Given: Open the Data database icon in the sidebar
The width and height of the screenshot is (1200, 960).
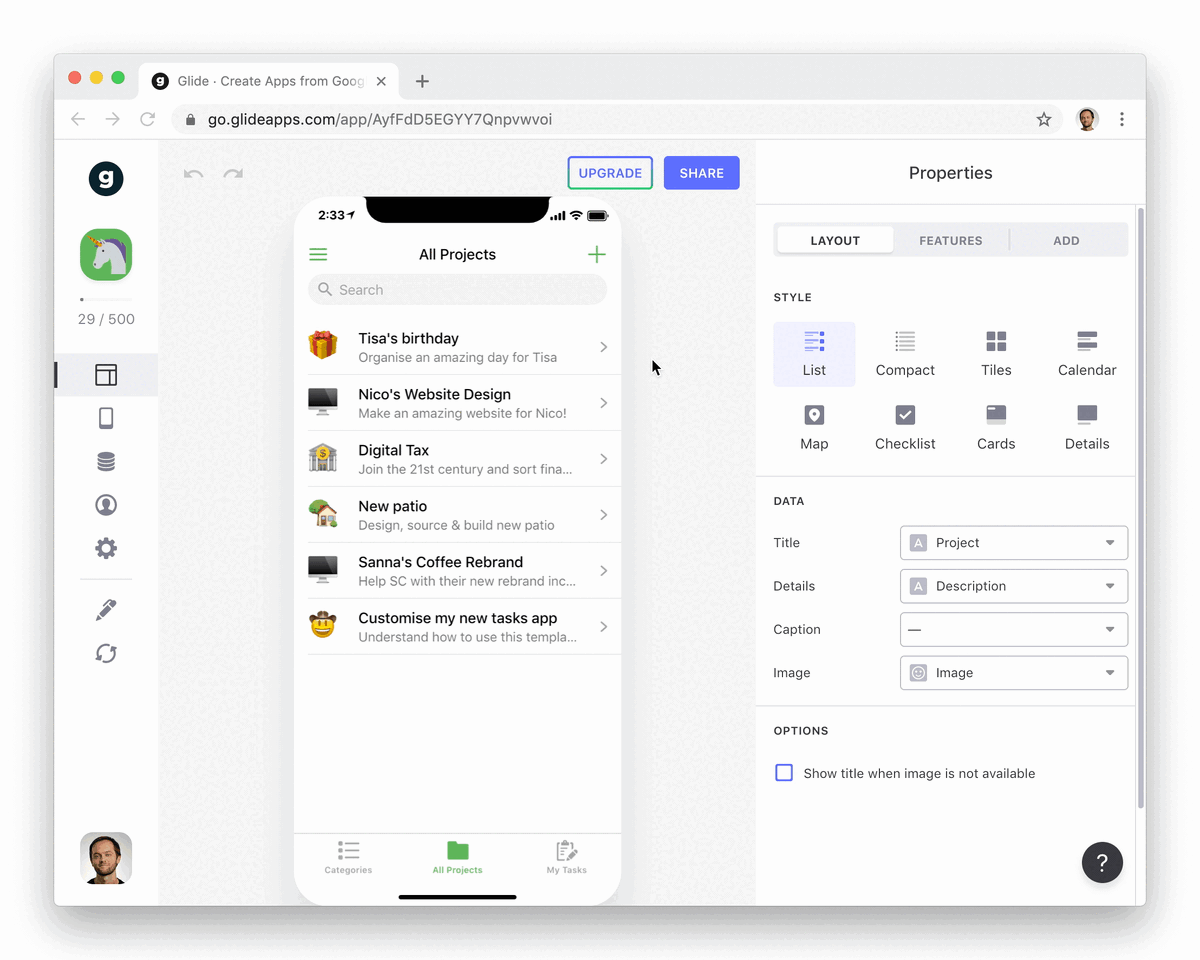Looking at the screenshot, I should [x=106, y=461].
